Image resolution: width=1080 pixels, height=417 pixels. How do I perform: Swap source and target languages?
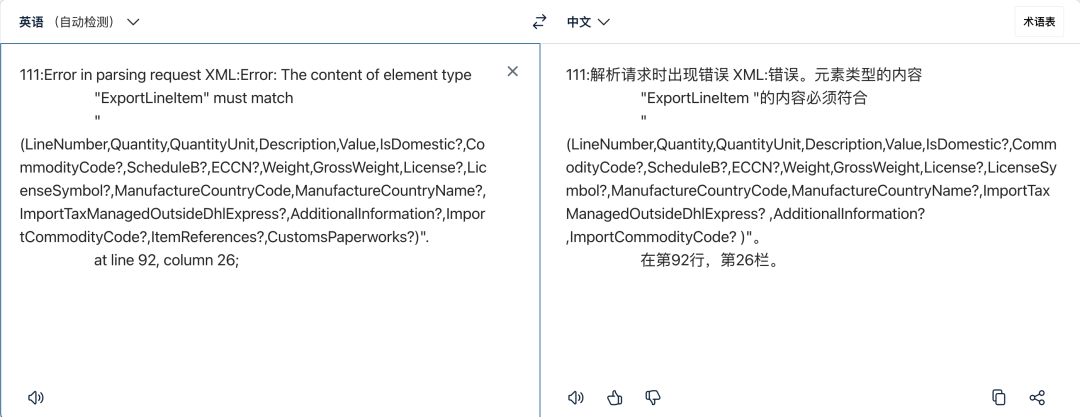pyautogui.click(x=539, y=22)
